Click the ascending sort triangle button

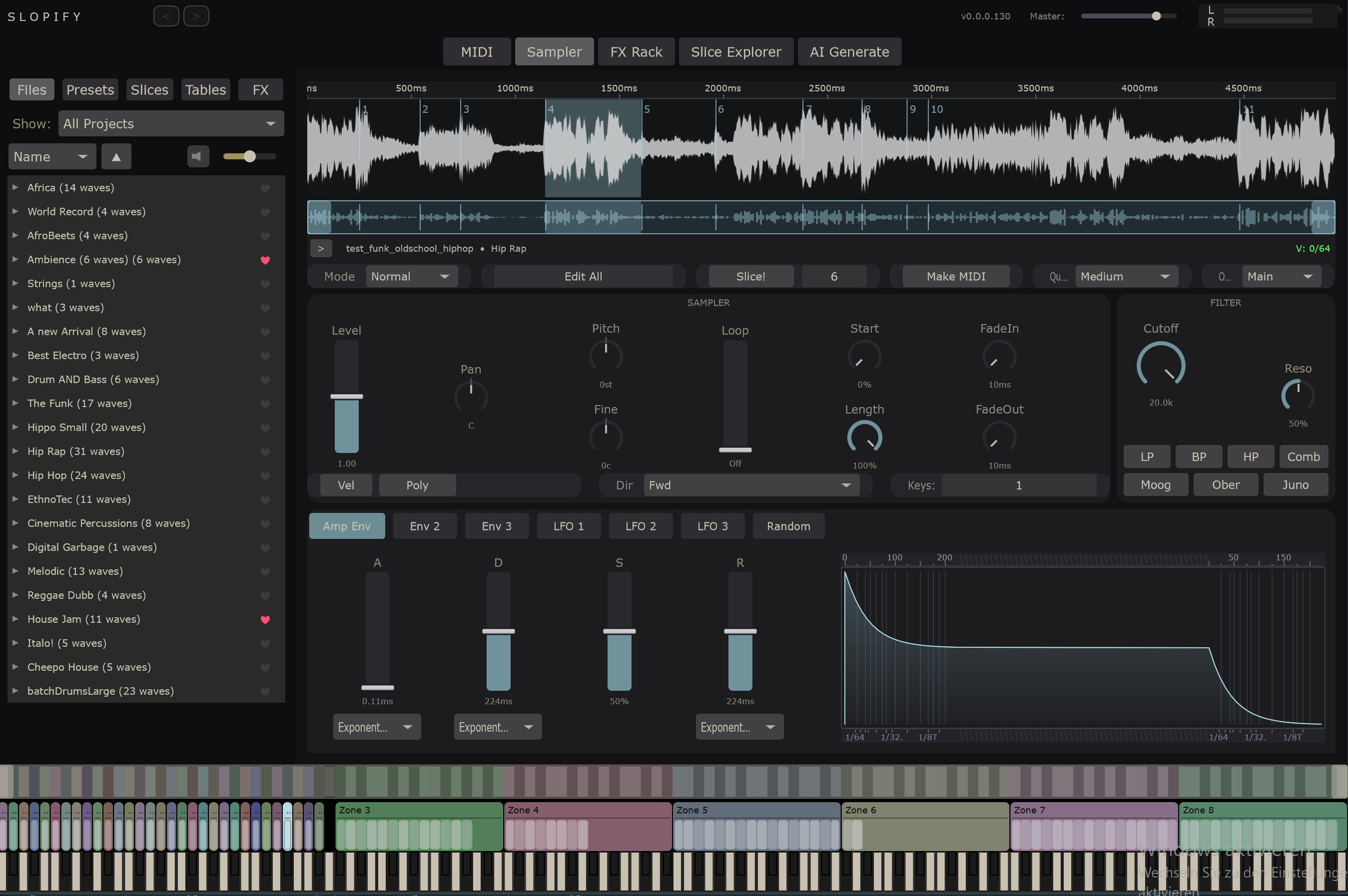coord(116,156)
